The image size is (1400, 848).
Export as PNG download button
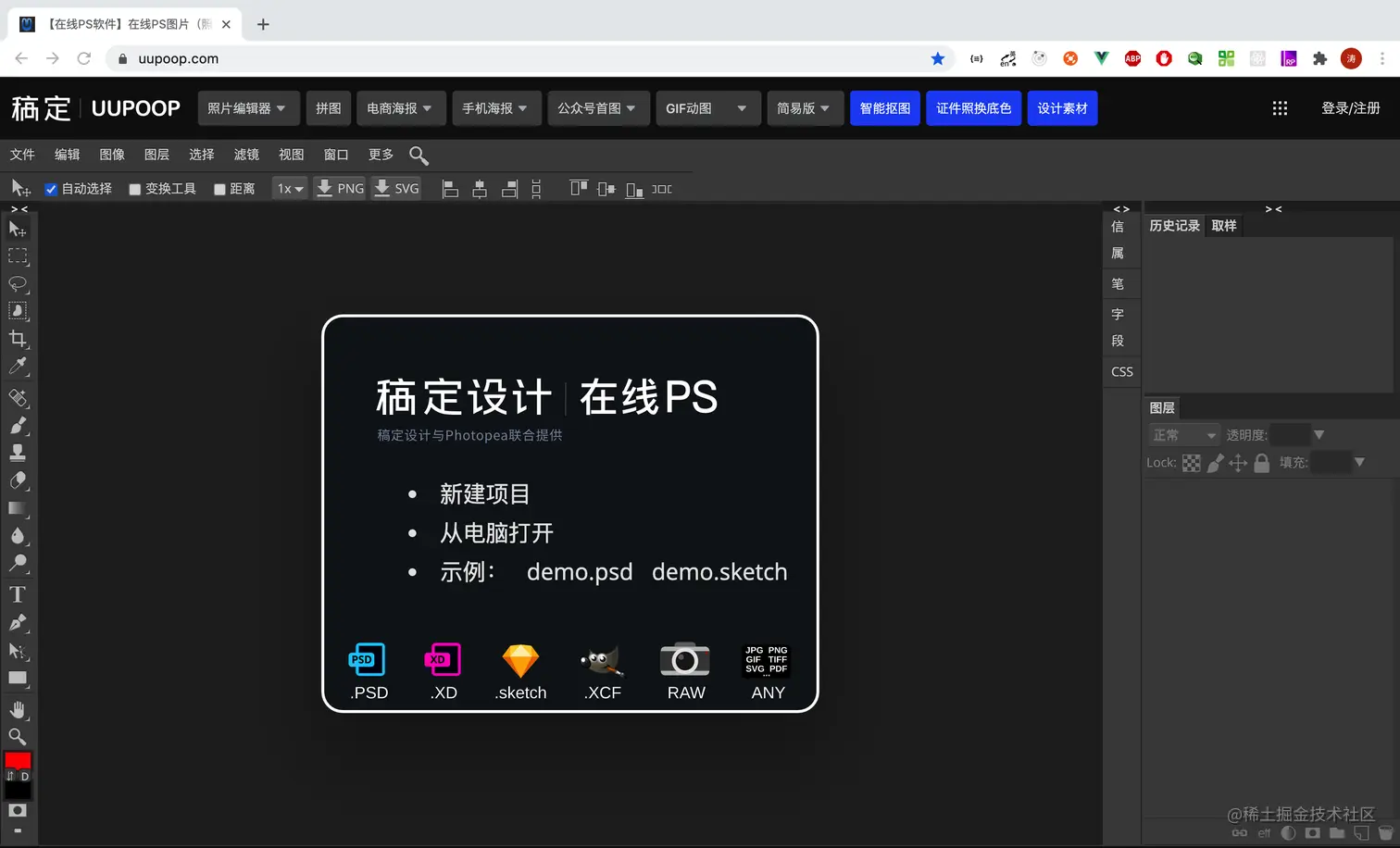coord(340,189)
